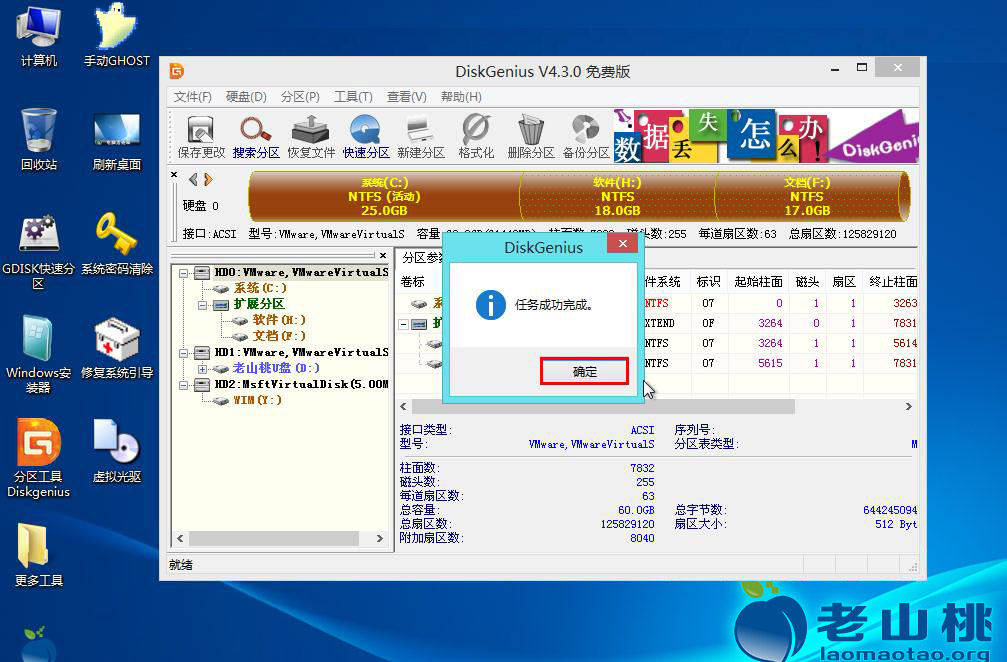Viewport: 1007px width, 662px height.
Task: Select 系统(C:) in the disk tree
Action: pos(260,288)
